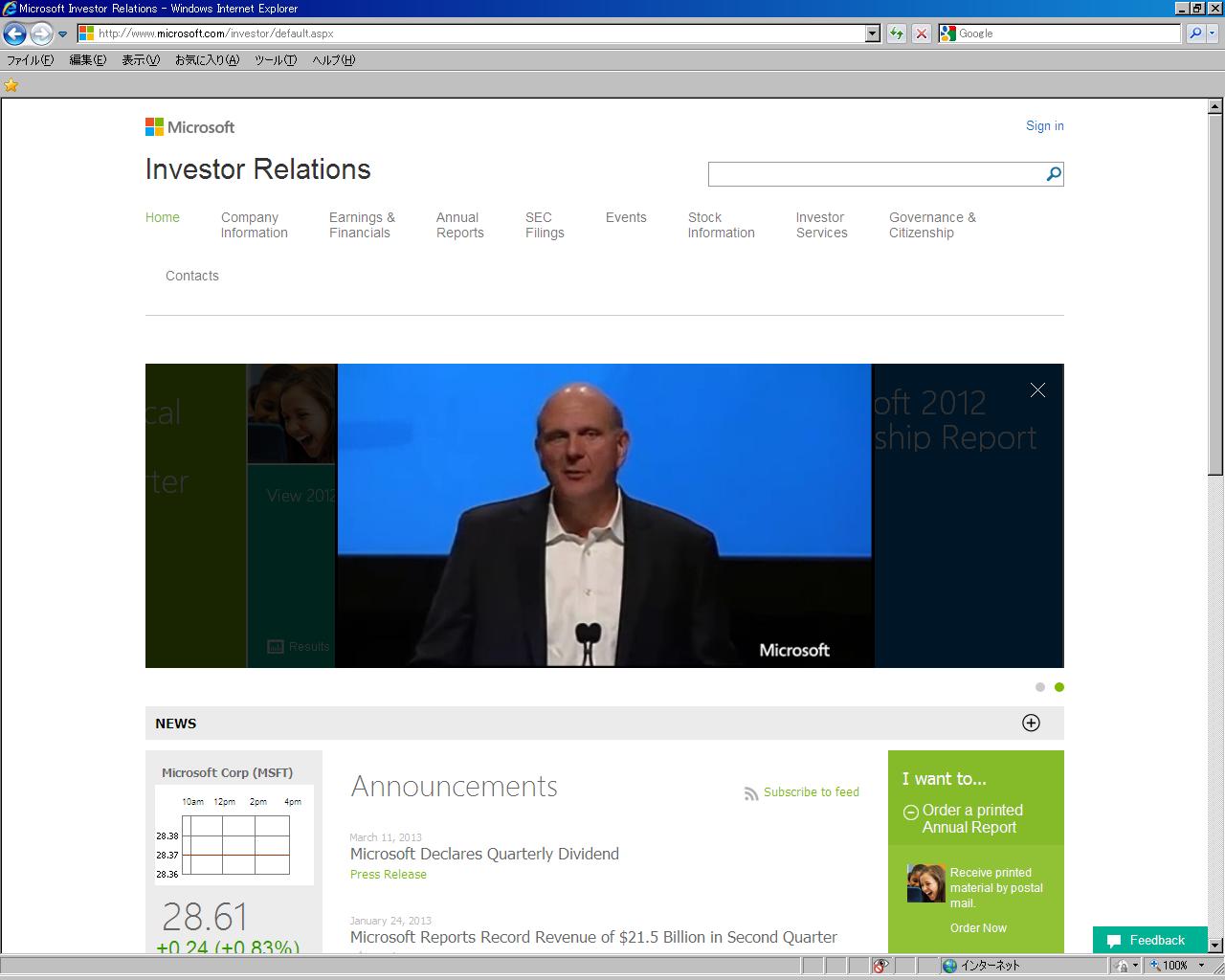1225x980 pixels.
Task: Open Investor Services navigation item
Action: (822, 225)
